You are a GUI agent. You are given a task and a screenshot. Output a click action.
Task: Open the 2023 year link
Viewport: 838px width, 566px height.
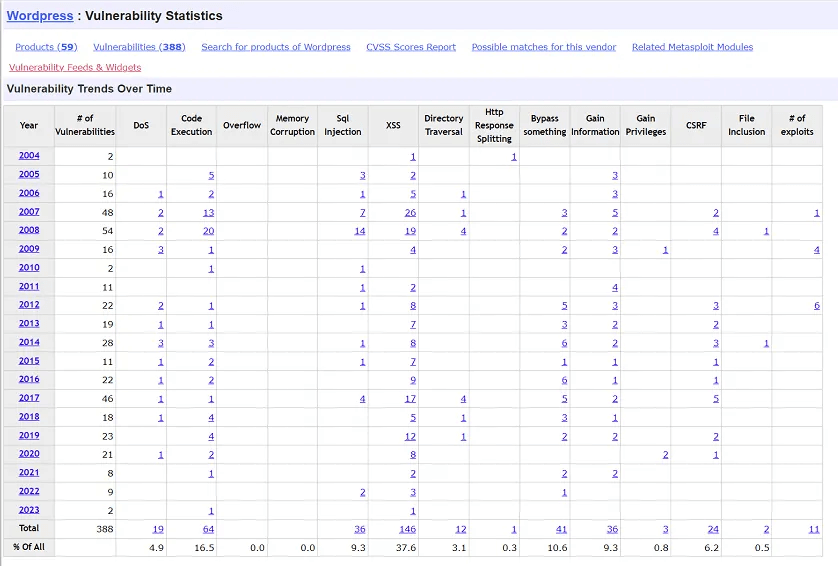[29, 510]
